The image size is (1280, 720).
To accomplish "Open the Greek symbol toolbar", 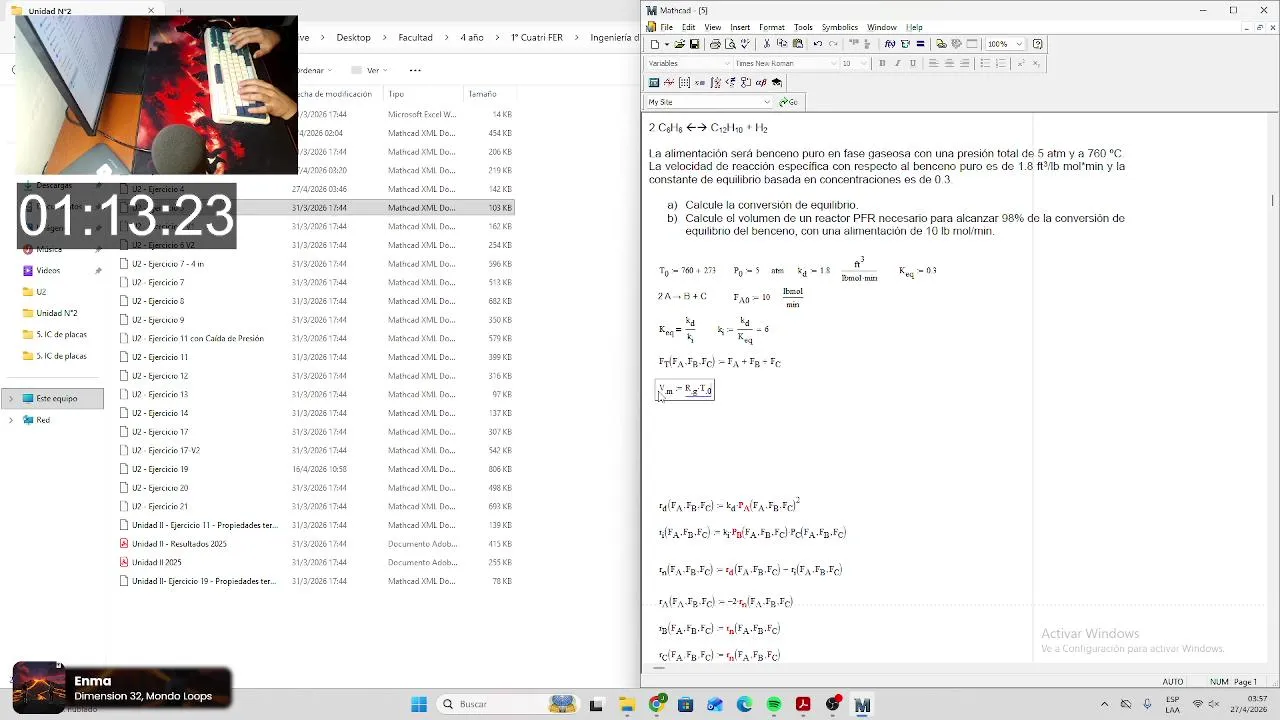I will pos(761,82).
